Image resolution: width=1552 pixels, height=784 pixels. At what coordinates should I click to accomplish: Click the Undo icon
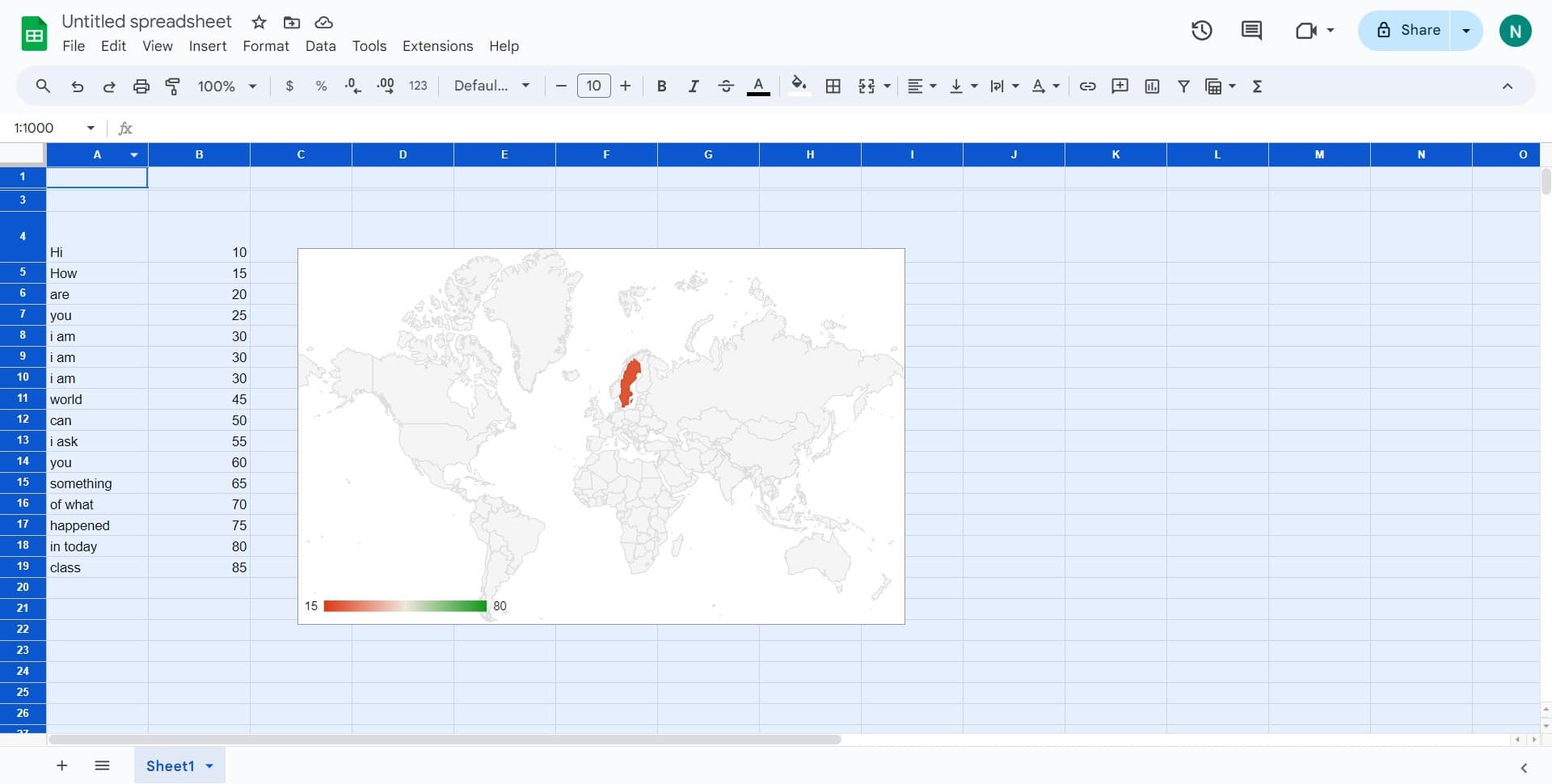coord(77,86)
